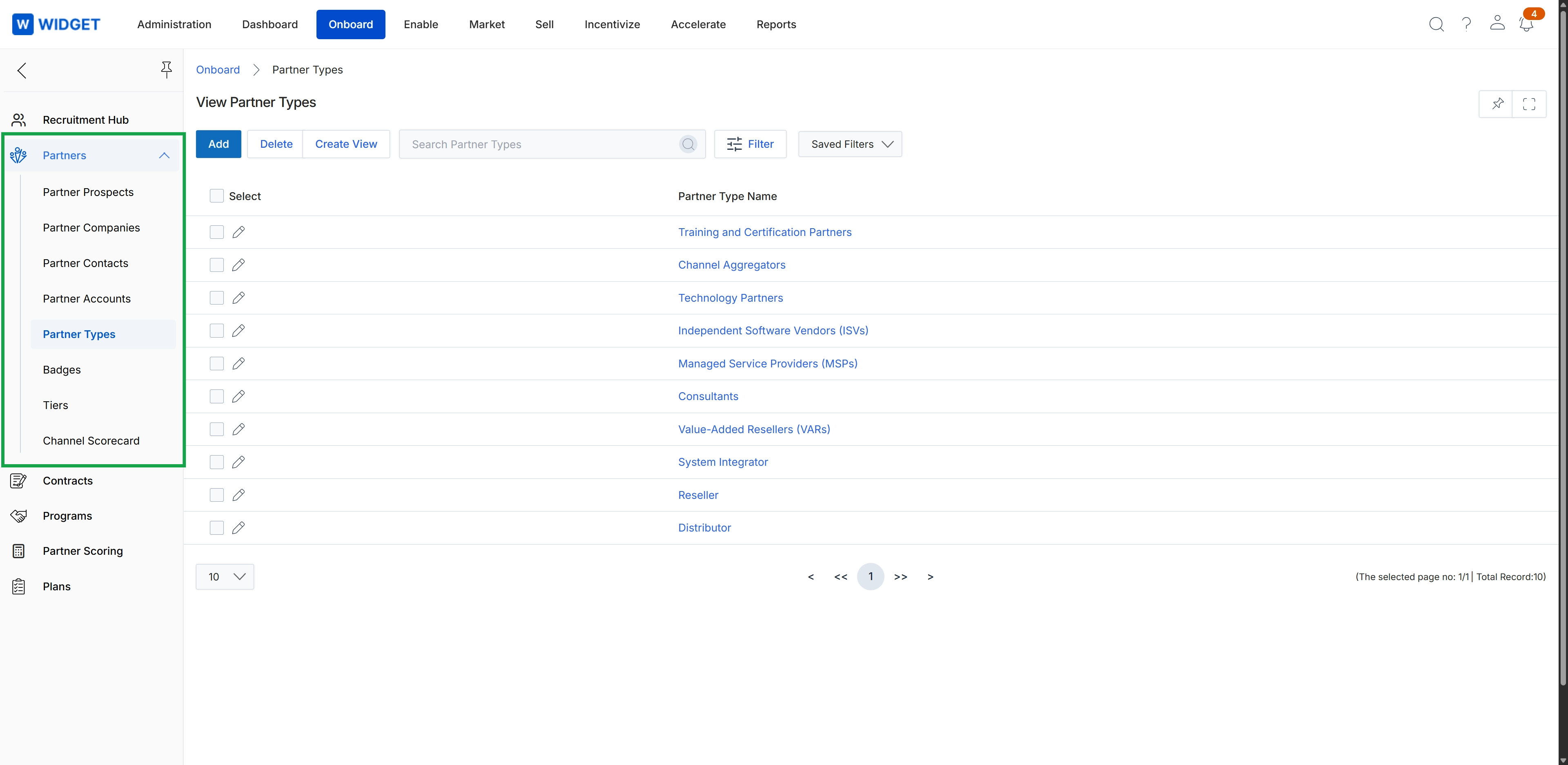Open the Saved Filters dropdown
Screen dimensions: 1568x765
tap(850, 144)
